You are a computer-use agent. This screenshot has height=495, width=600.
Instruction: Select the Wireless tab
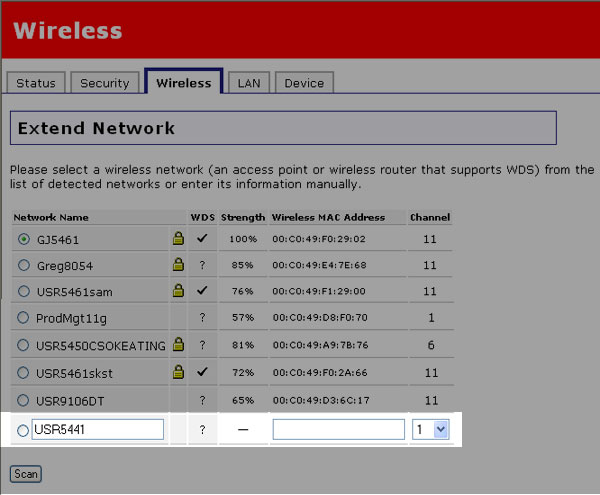click(x=184, y=81)
